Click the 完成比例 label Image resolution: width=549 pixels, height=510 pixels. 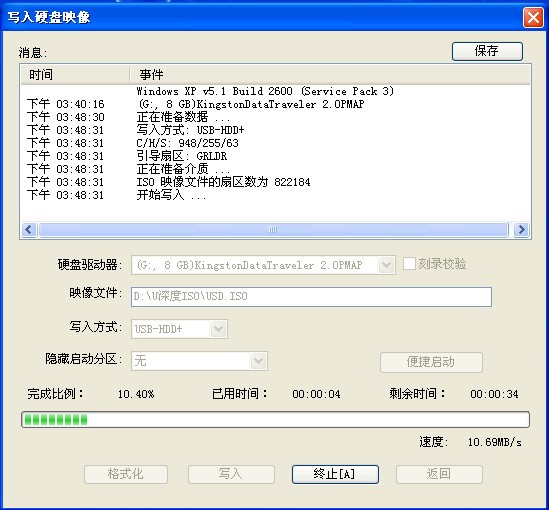55,394
